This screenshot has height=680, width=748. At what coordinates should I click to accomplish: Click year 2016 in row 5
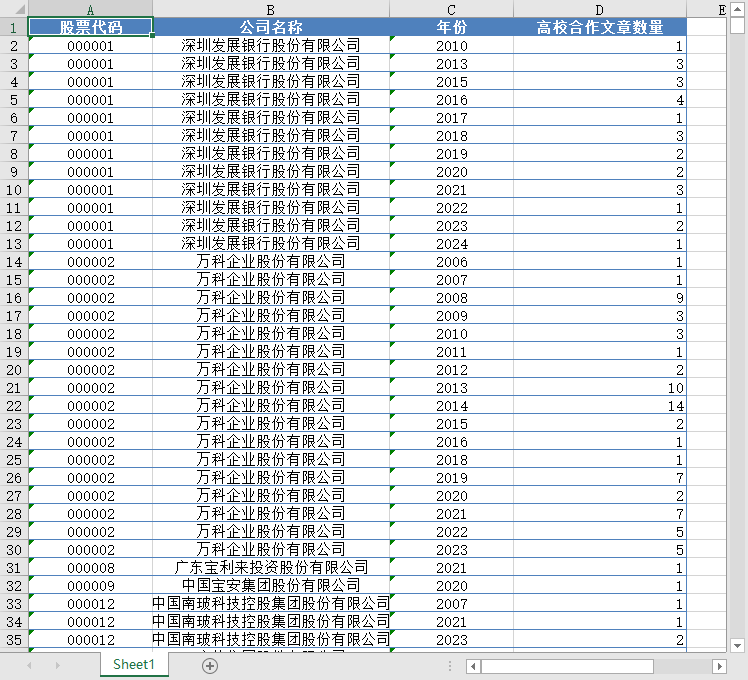pyautogui.click(x=451, y=100)
